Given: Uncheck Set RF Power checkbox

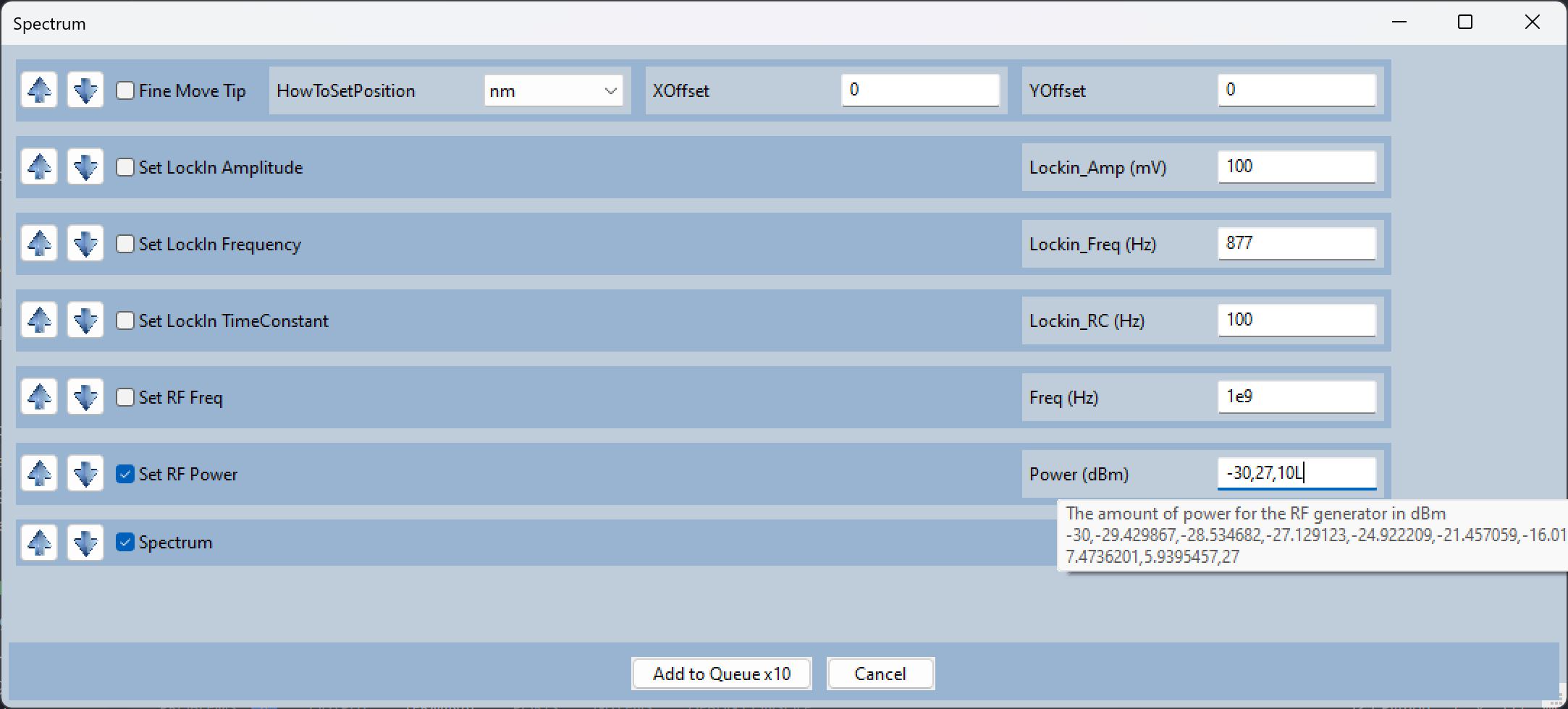Looking at the screenshot, I should point(125,474).
